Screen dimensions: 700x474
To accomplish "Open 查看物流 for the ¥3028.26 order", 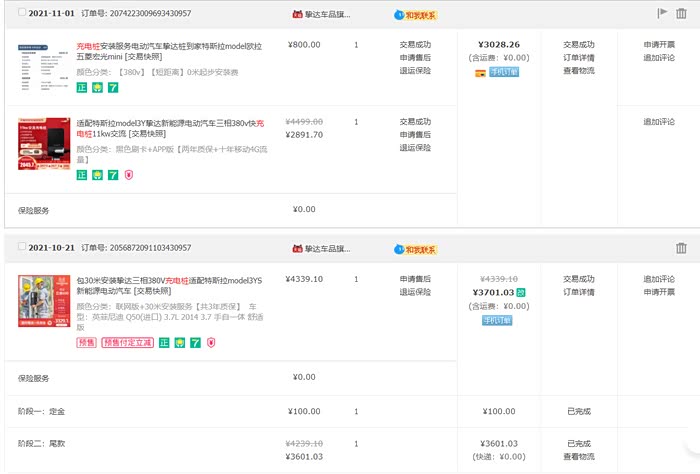I will click(x=579, y=71).
